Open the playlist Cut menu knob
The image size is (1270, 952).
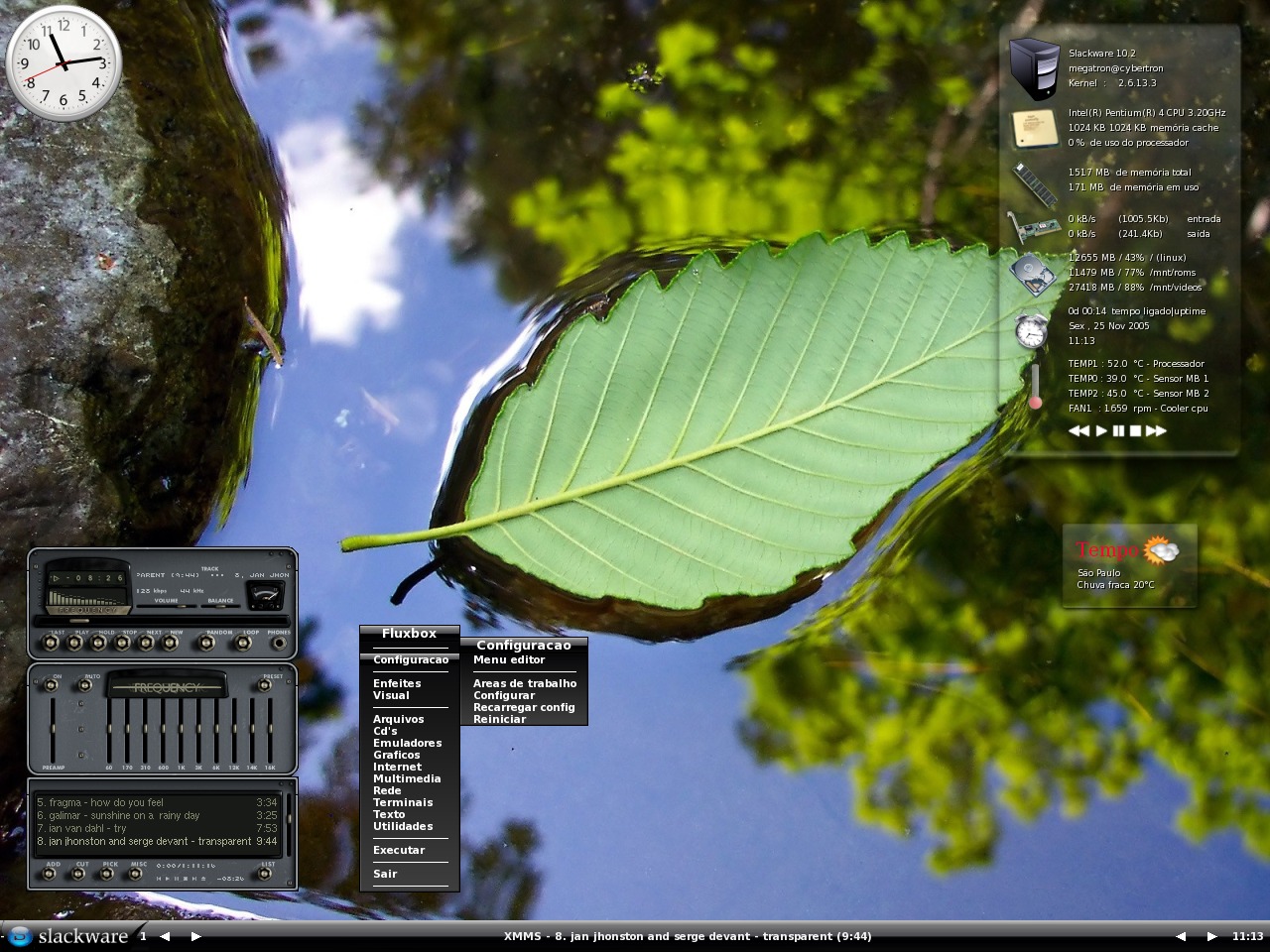pos(77,874)
